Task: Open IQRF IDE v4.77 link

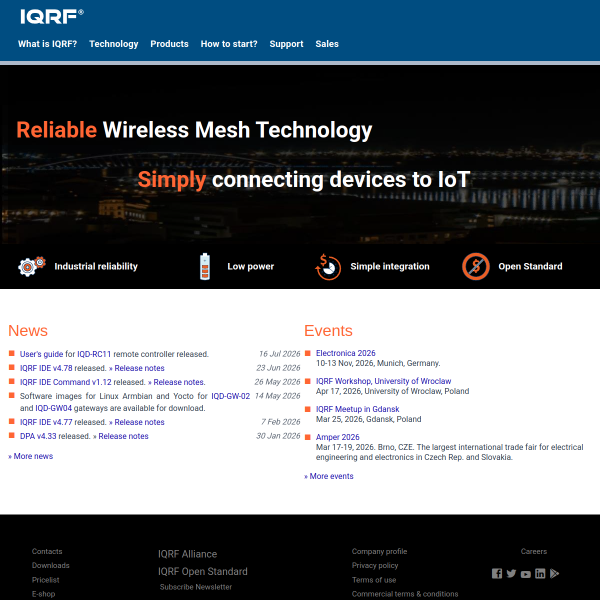Action: pos(46,422)
